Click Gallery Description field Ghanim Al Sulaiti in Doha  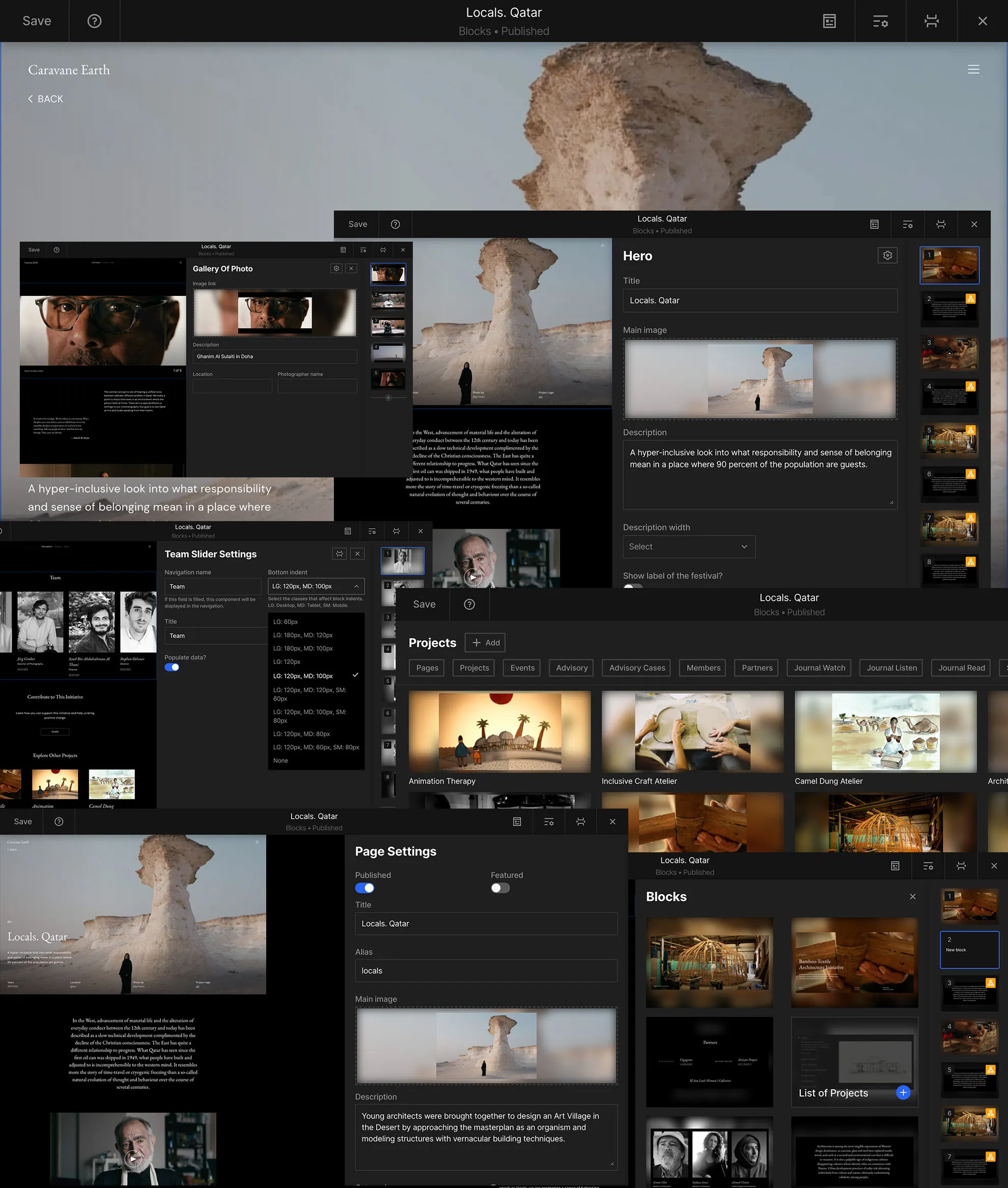[x=274, y=356]
